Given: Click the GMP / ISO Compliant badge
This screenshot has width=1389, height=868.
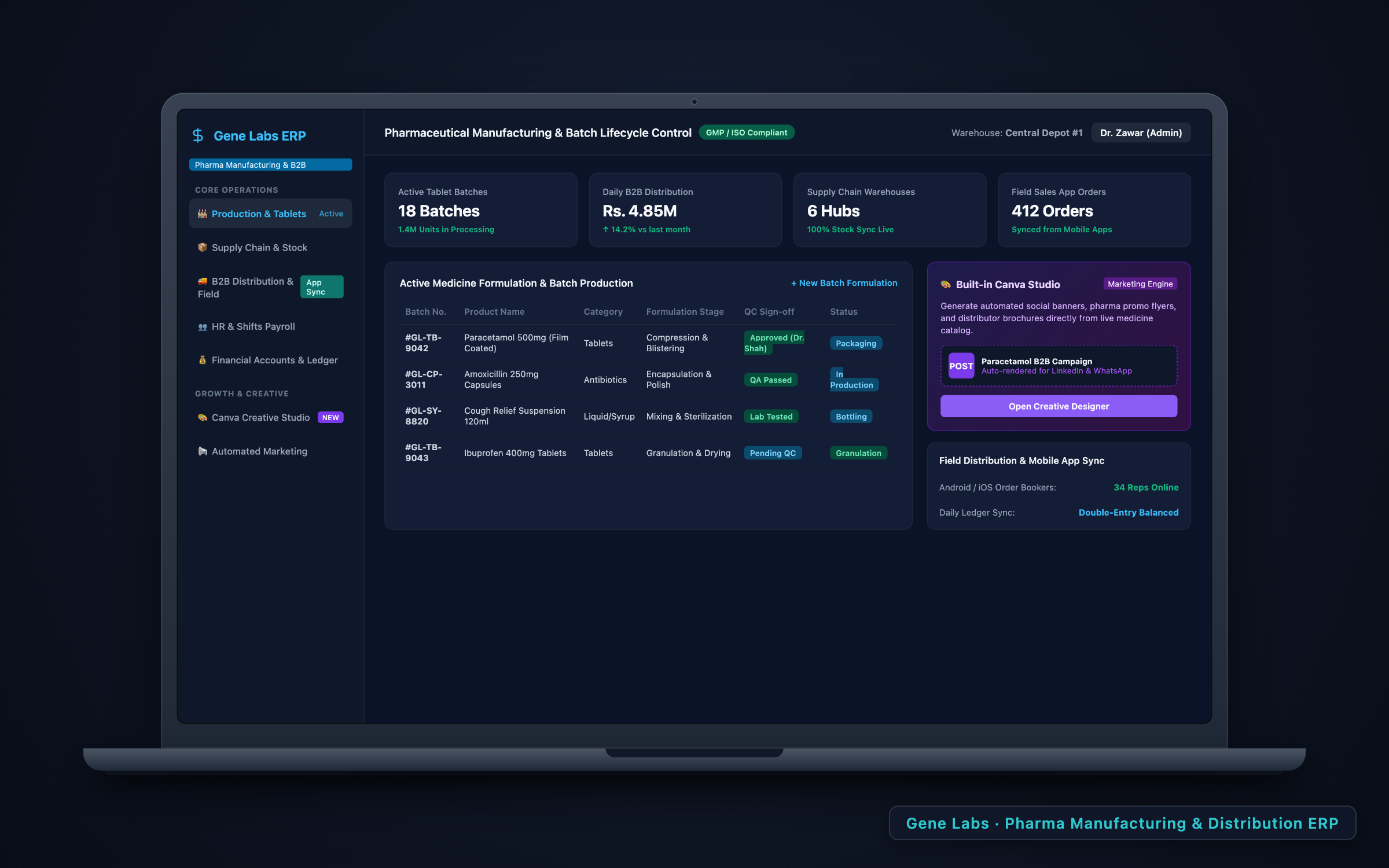Looking at the screenshot, I should (x=747, y=133).
